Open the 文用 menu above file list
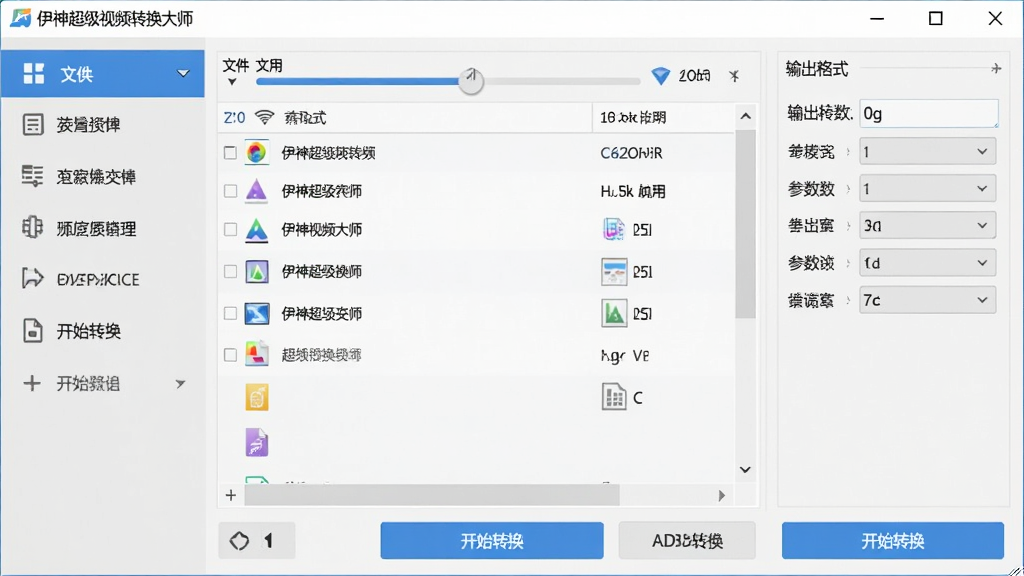 (268, 65)
